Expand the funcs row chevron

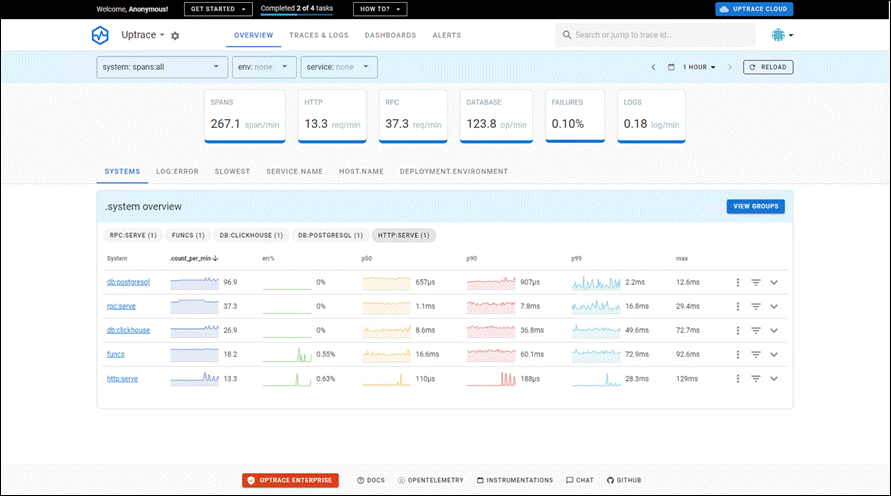774,355
